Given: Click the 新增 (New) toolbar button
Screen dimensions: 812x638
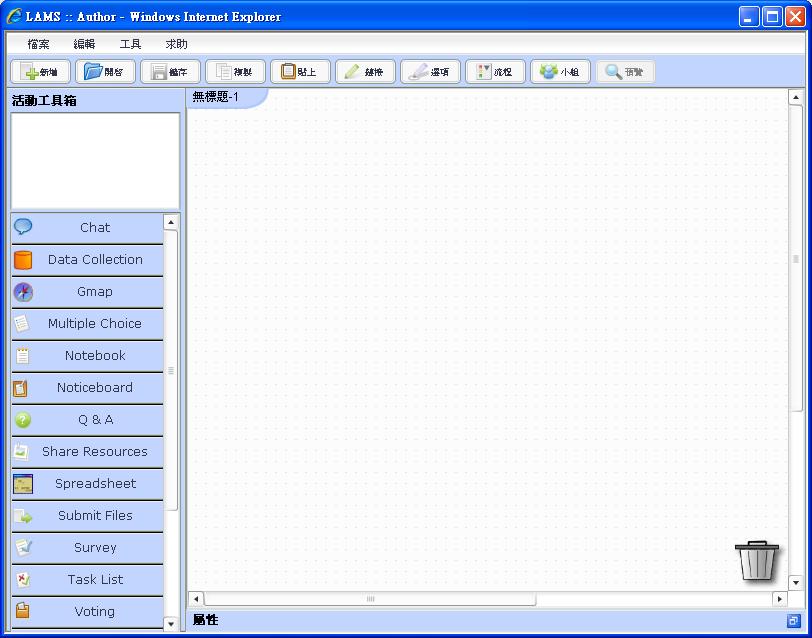Looking at the screenshot, I should 40,72.
